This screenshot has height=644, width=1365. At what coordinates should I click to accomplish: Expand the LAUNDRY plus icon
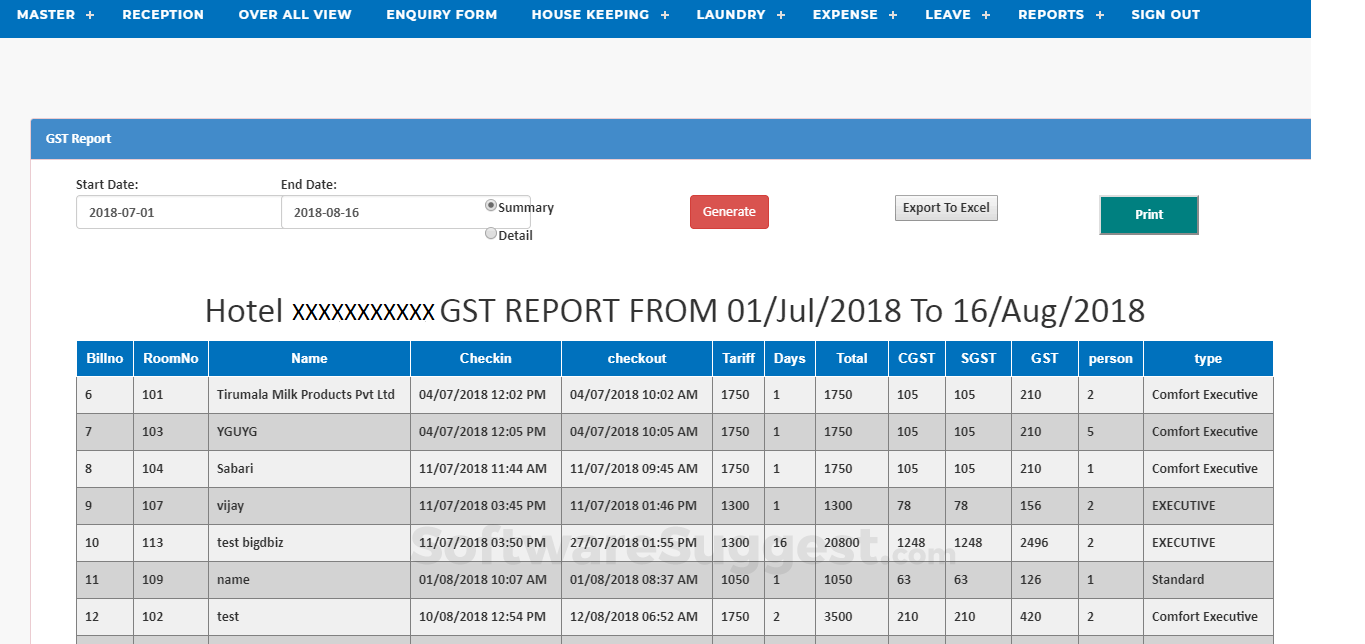[781, 15]
